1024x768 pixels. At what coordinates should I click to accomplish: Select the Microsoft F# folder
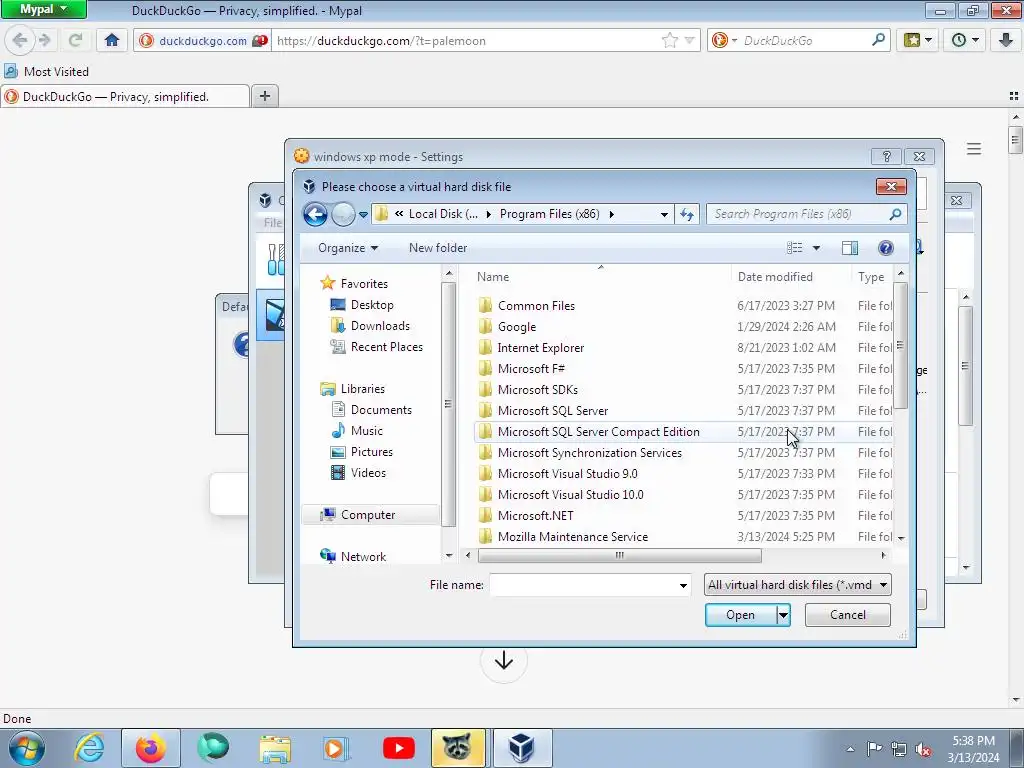[x=531, y=368]
